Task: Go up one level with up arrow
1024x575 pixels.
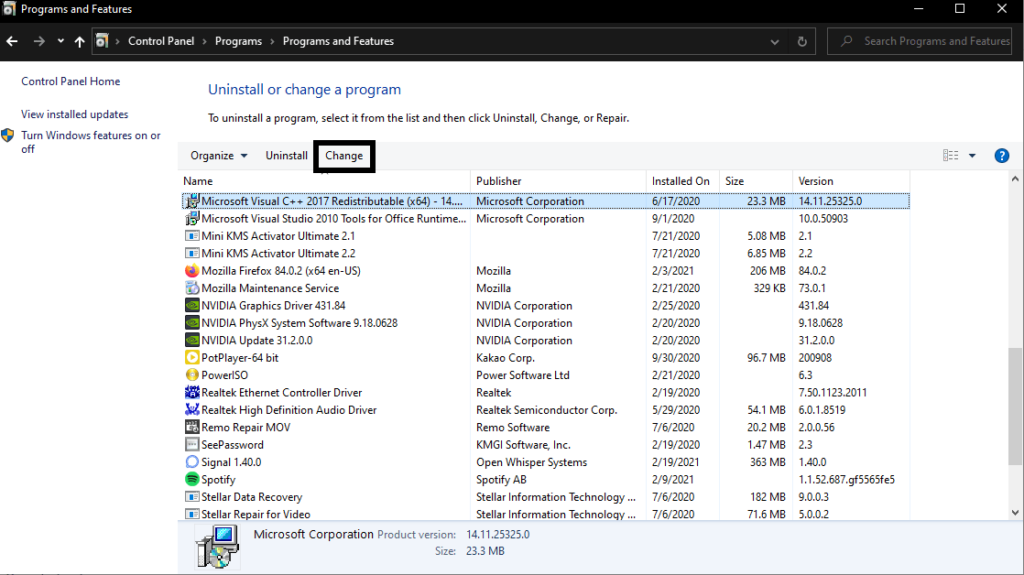Action: tap(79, 42)
